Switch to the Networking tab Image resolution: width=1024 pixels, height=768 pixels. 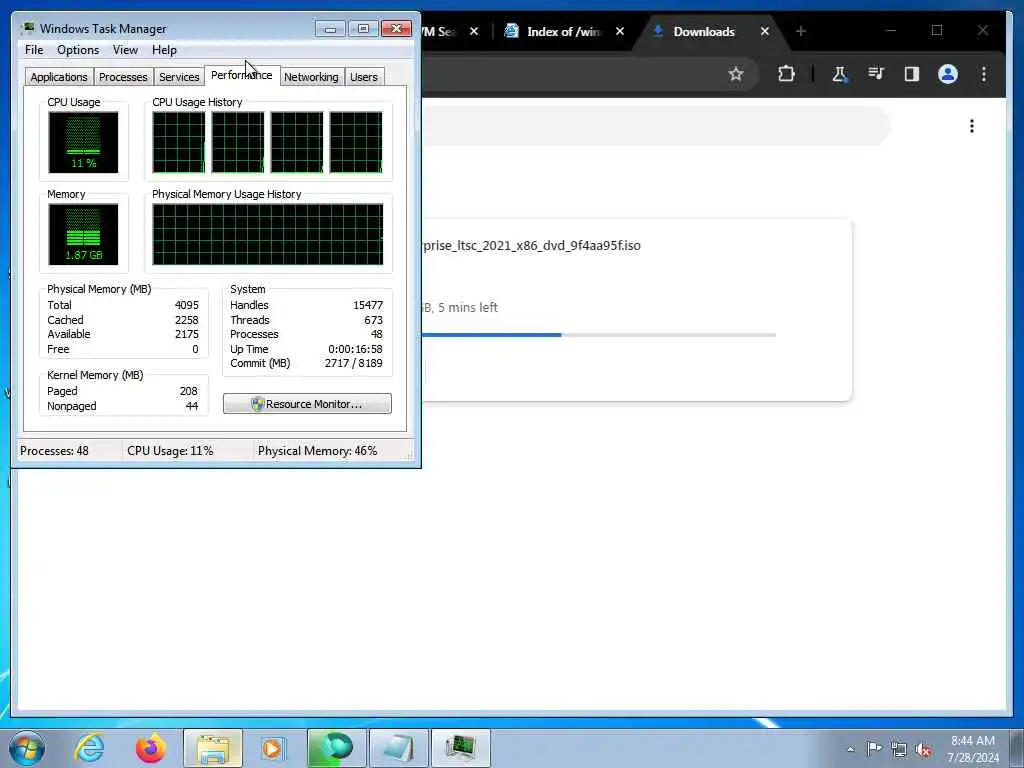pos(311,77)
